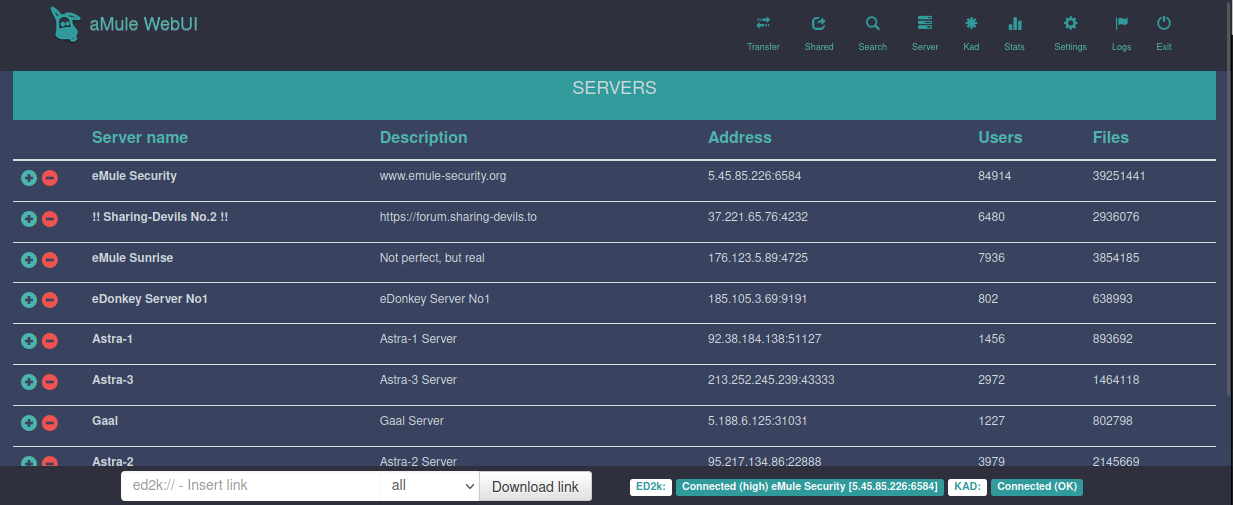Screen dimensions: 1233x505
Task: Click address 176.123.5.89:4725
Action: (x=758, y=258)
